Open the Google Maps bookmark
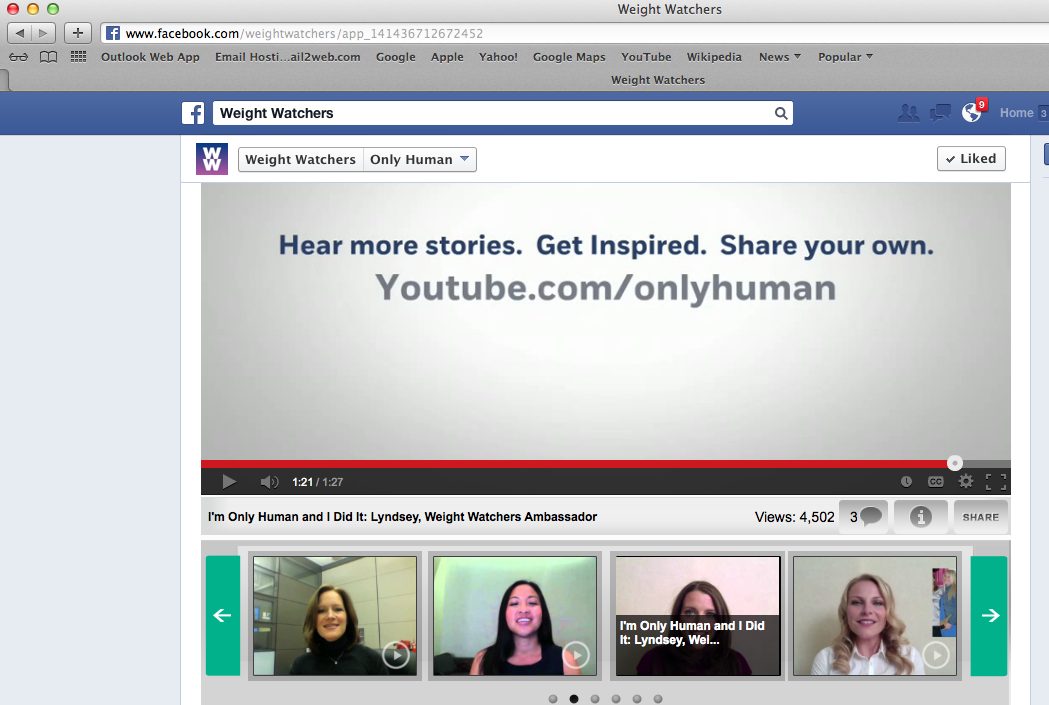 [569, 57]
